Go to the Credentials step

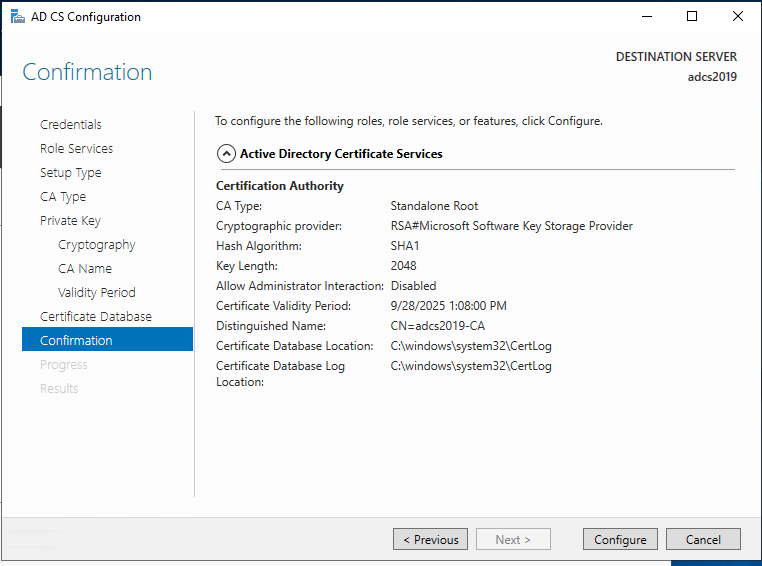(71, 125)
